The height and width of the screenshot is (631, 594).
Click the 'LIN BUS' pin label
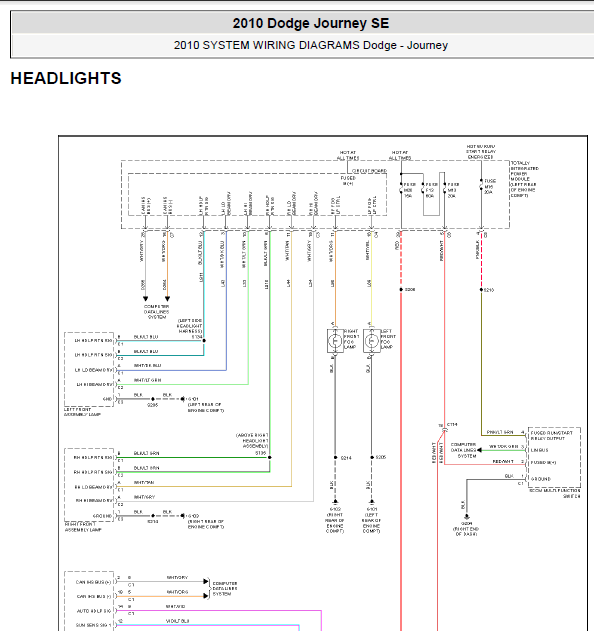pos(539,450)
